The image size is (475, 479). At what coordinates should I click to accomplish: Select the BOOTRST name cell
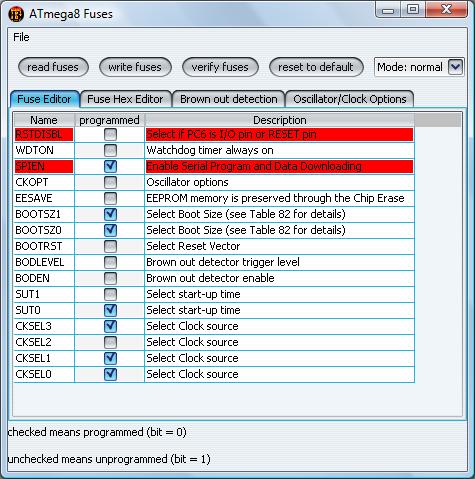tap(44, 246)
